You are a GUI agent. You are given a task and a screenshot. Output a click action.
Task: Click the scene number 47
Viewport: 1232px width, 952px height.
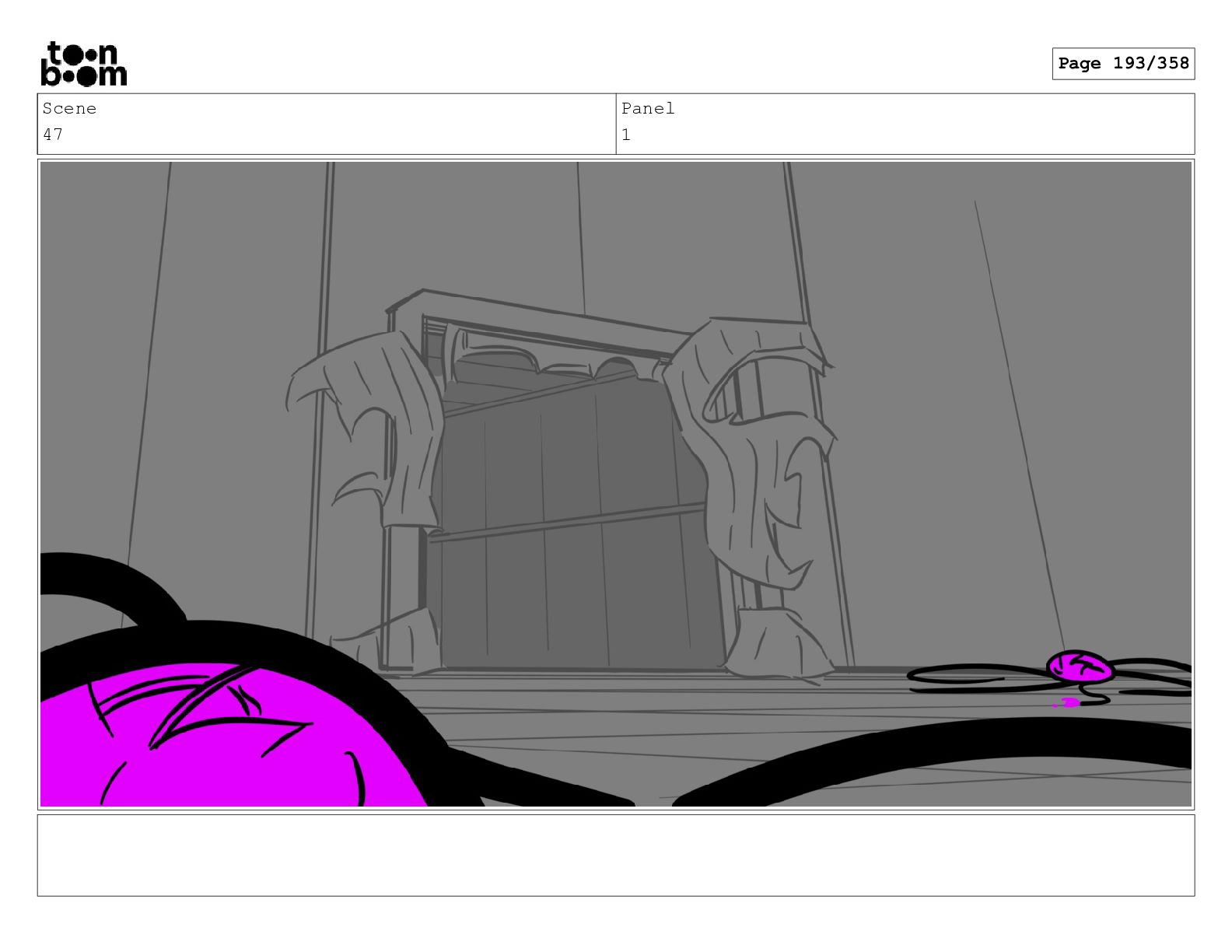[53, 135]
